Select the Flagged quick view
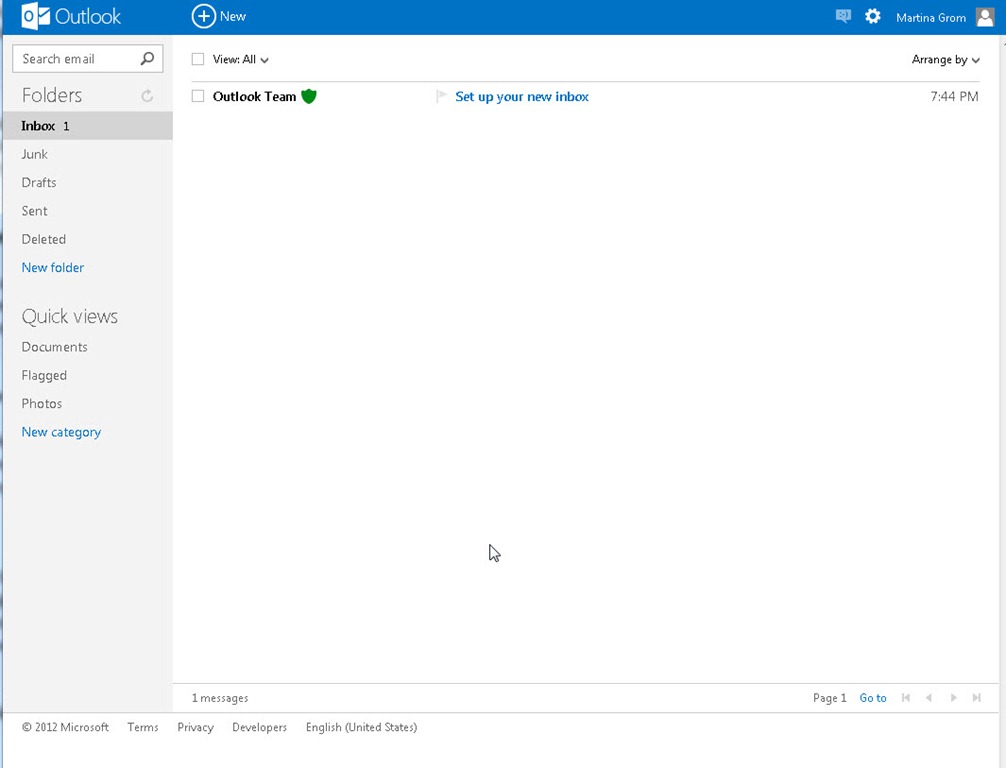1006x768 pixels. click(x=44, y=375)
